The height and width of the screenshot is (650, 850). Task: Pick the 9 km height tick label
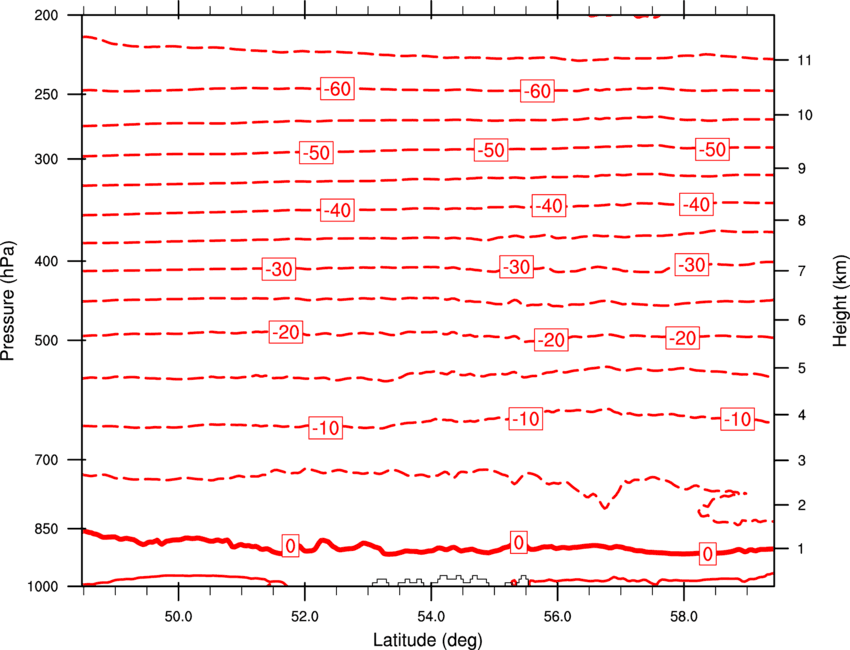[802, 169]
